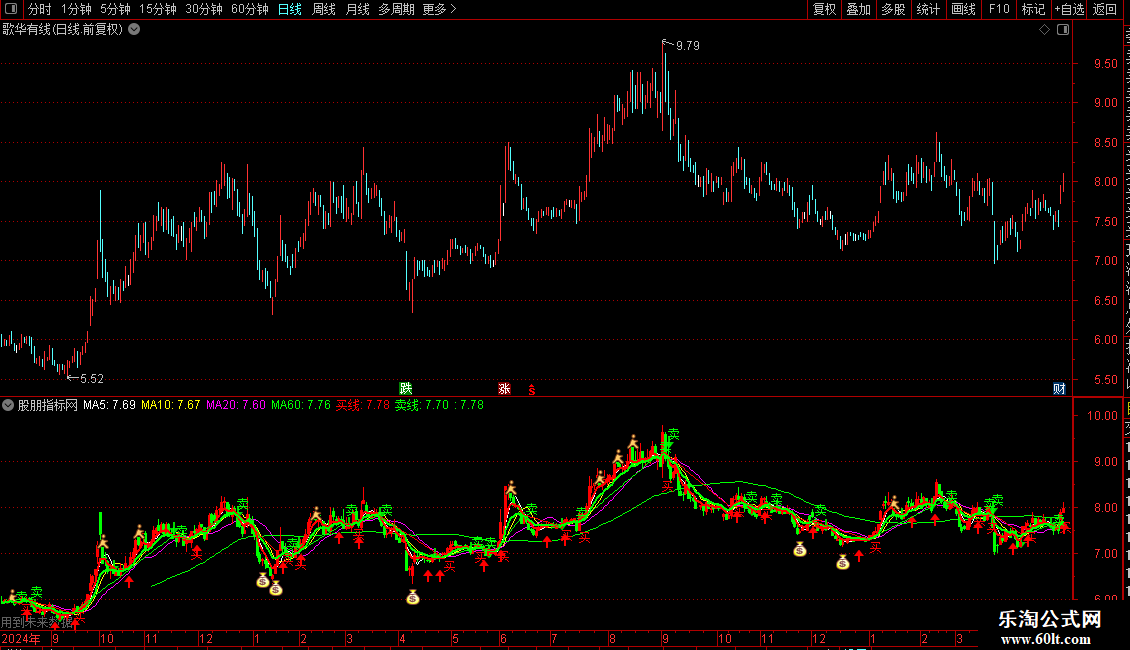The height and width of the screenshot is (650, 1130).
Task: Click the MA60: 7.76 value
Action: [x=301, y=405]
